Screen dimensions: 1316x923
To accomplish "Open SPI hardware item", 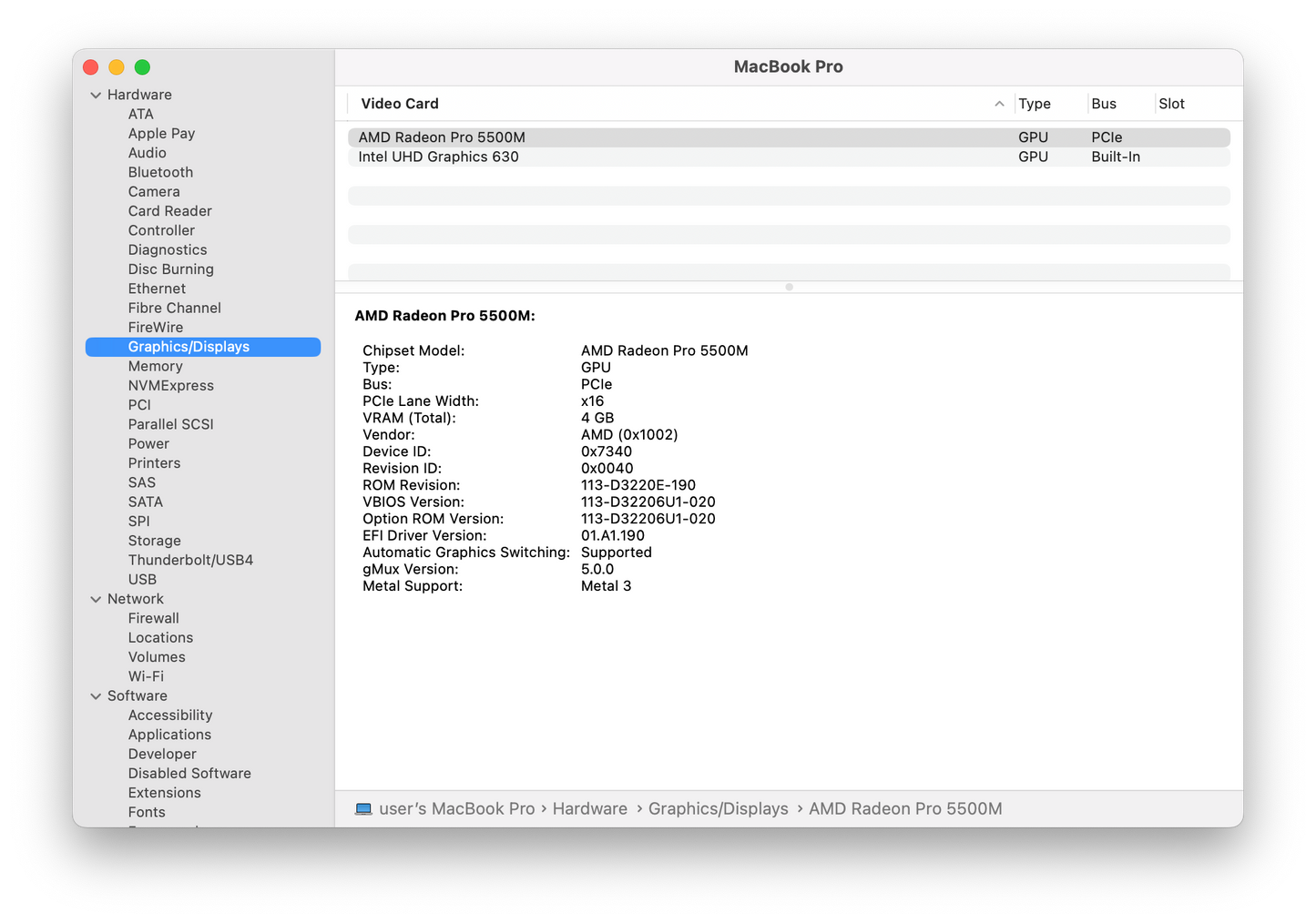I will click(139, 522).
